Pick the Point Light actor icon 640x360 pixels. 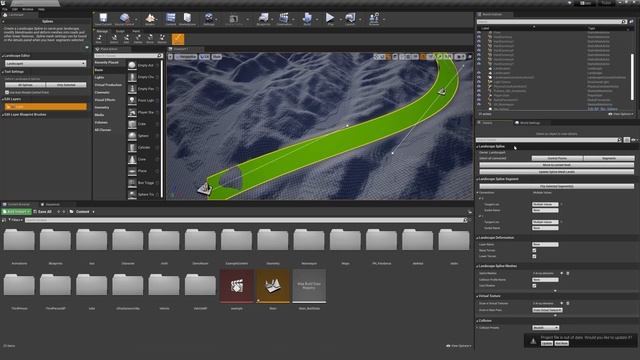[132, 100]
